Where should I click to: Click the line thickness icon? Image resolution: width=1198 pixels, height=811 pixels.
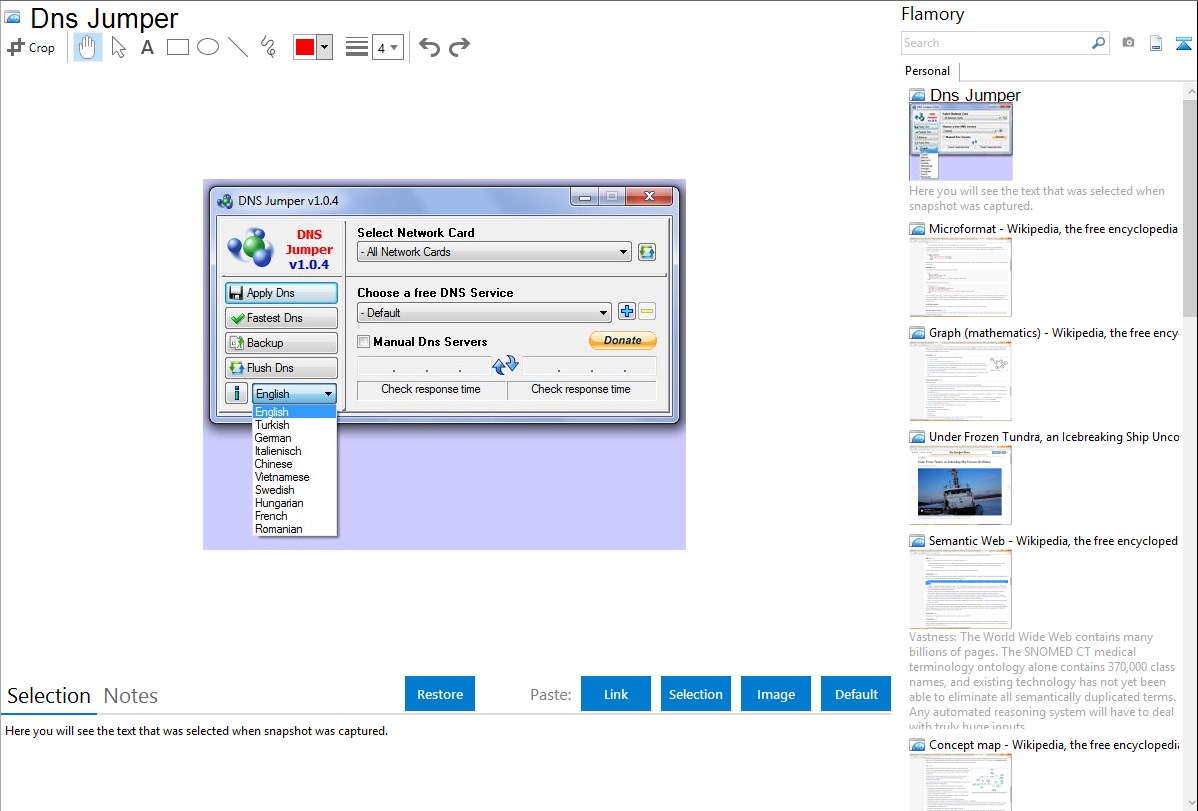click(x=357, y=47)
